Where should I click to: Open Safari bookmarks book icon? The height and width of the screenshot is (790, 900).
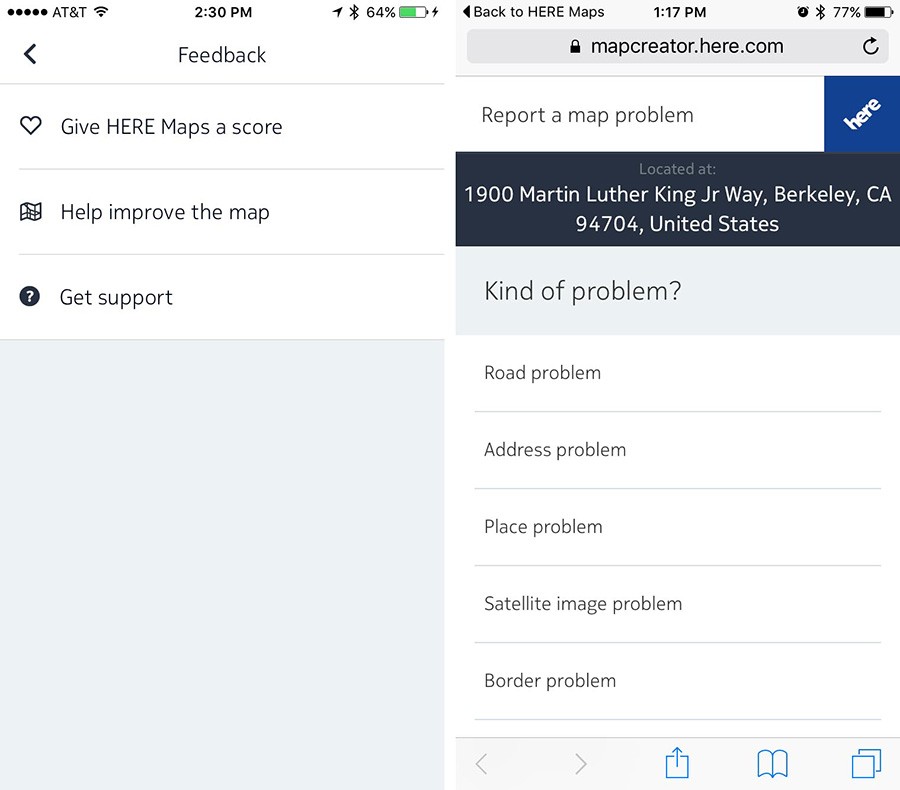772,764
